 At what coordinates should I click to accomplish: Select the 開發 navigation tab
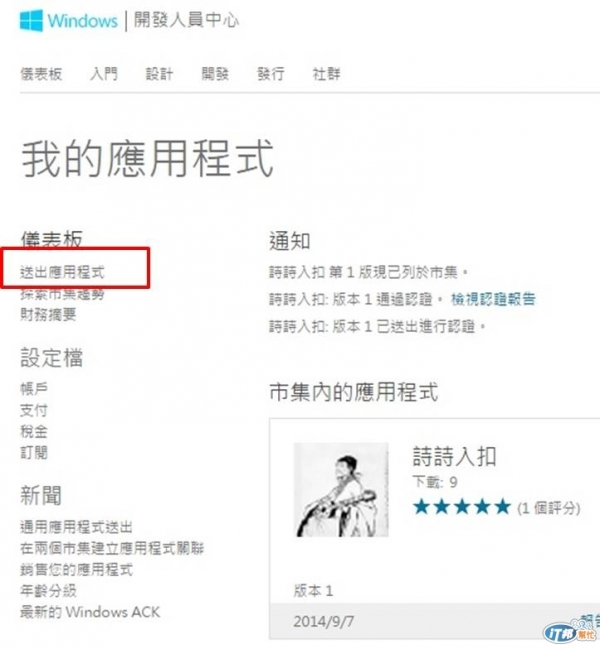(215, 75)
